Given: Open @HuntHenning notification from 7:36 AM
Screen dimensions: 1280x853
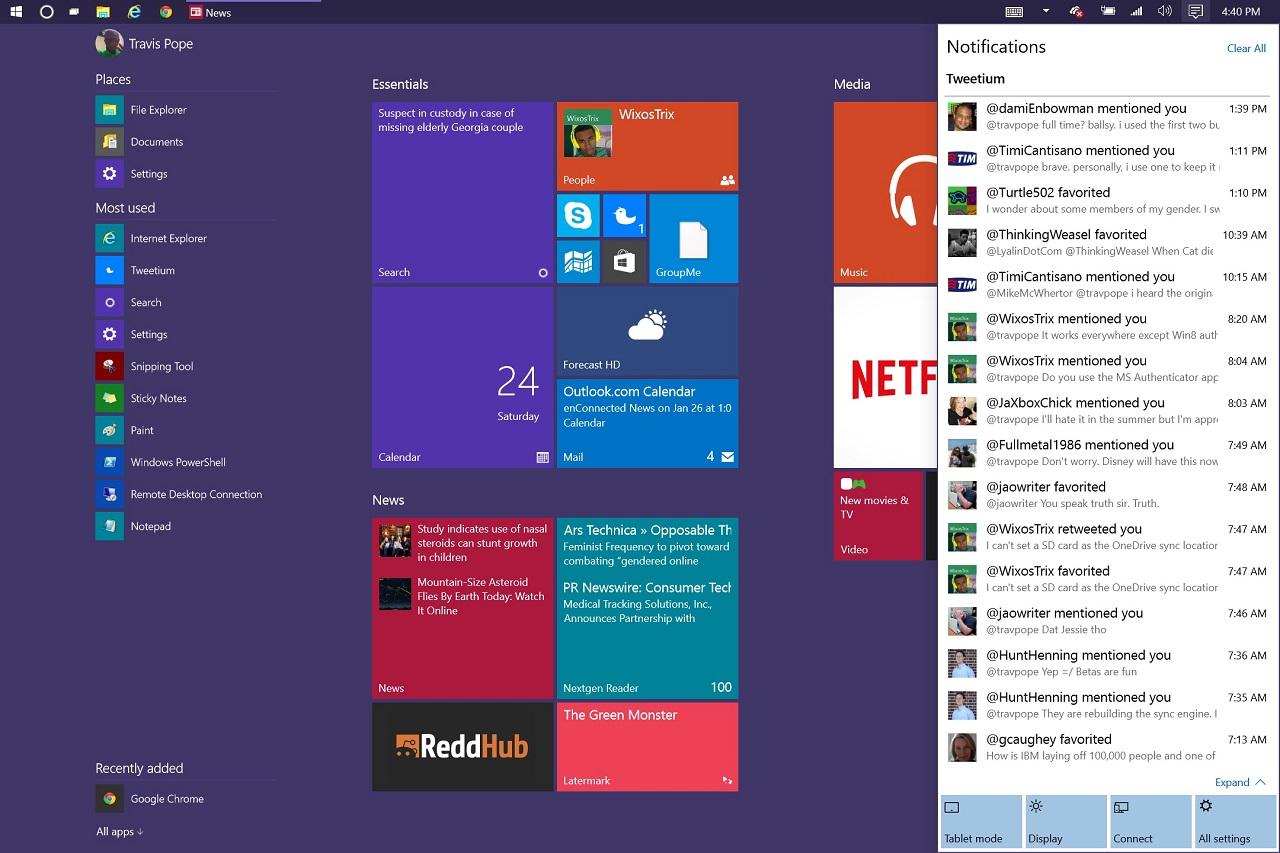Looking at the screenshot, I should (x=1107, y=663).
